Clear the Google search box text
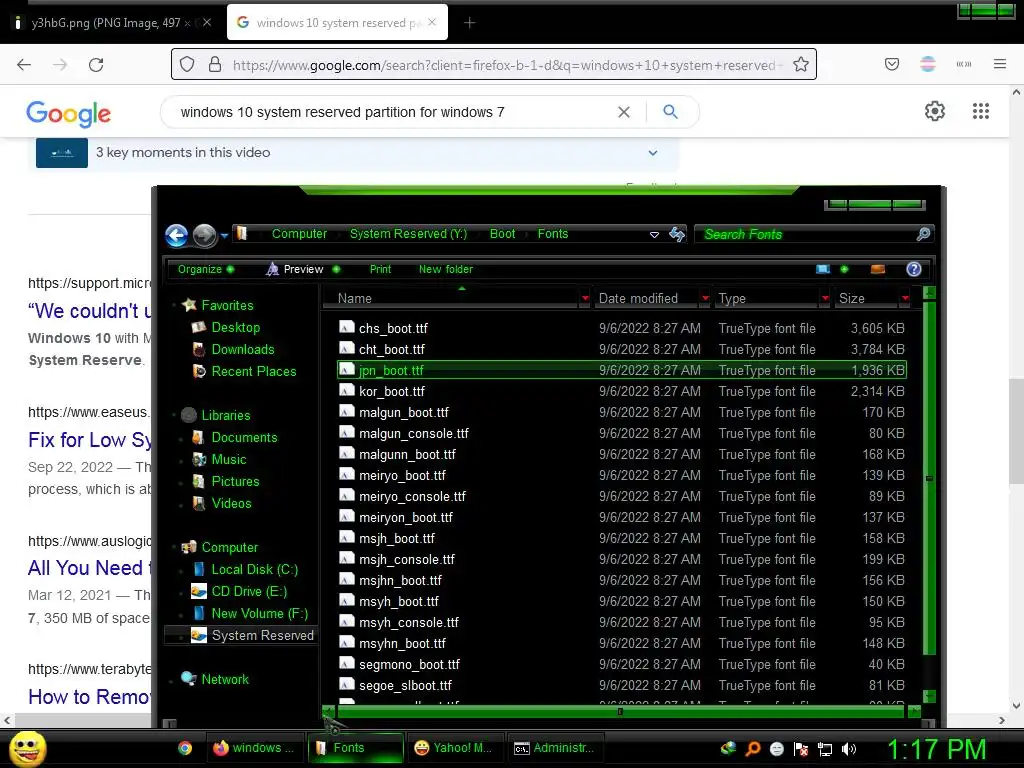 pyautogui.click(x=624, y=112)
